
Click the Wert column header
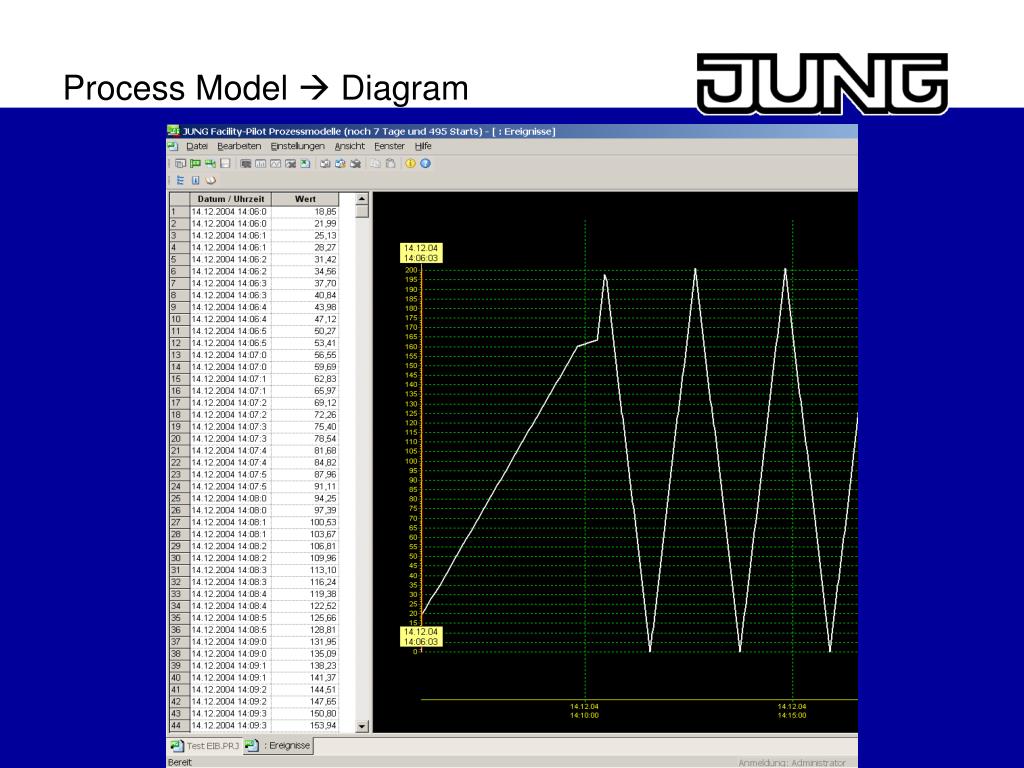305,199
